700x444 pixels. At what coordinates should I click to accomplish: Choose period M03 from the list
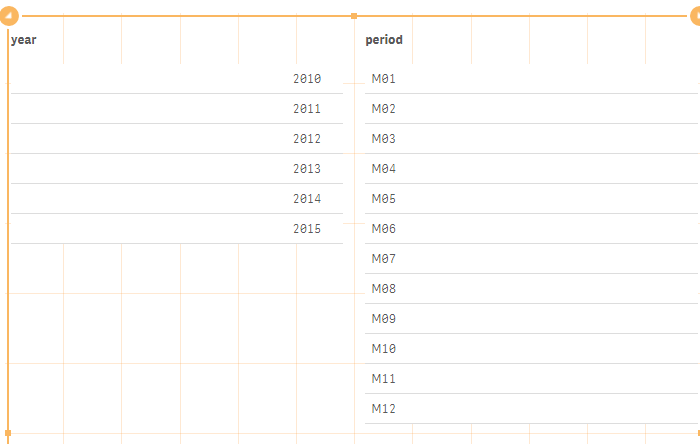tap(384, 139)
